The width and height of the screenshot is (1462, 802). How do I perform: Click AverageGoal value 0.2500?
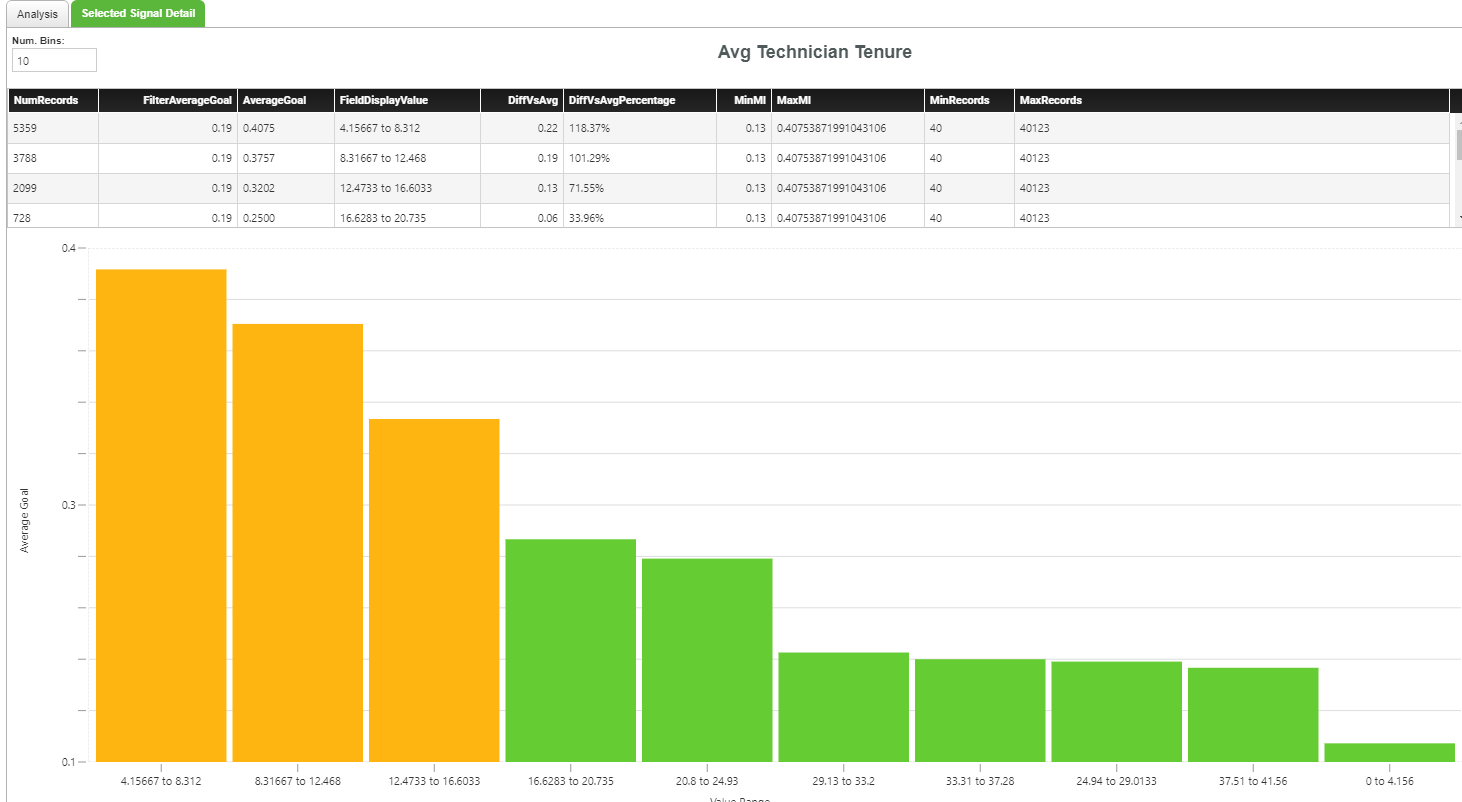click(x=286, y=217)
